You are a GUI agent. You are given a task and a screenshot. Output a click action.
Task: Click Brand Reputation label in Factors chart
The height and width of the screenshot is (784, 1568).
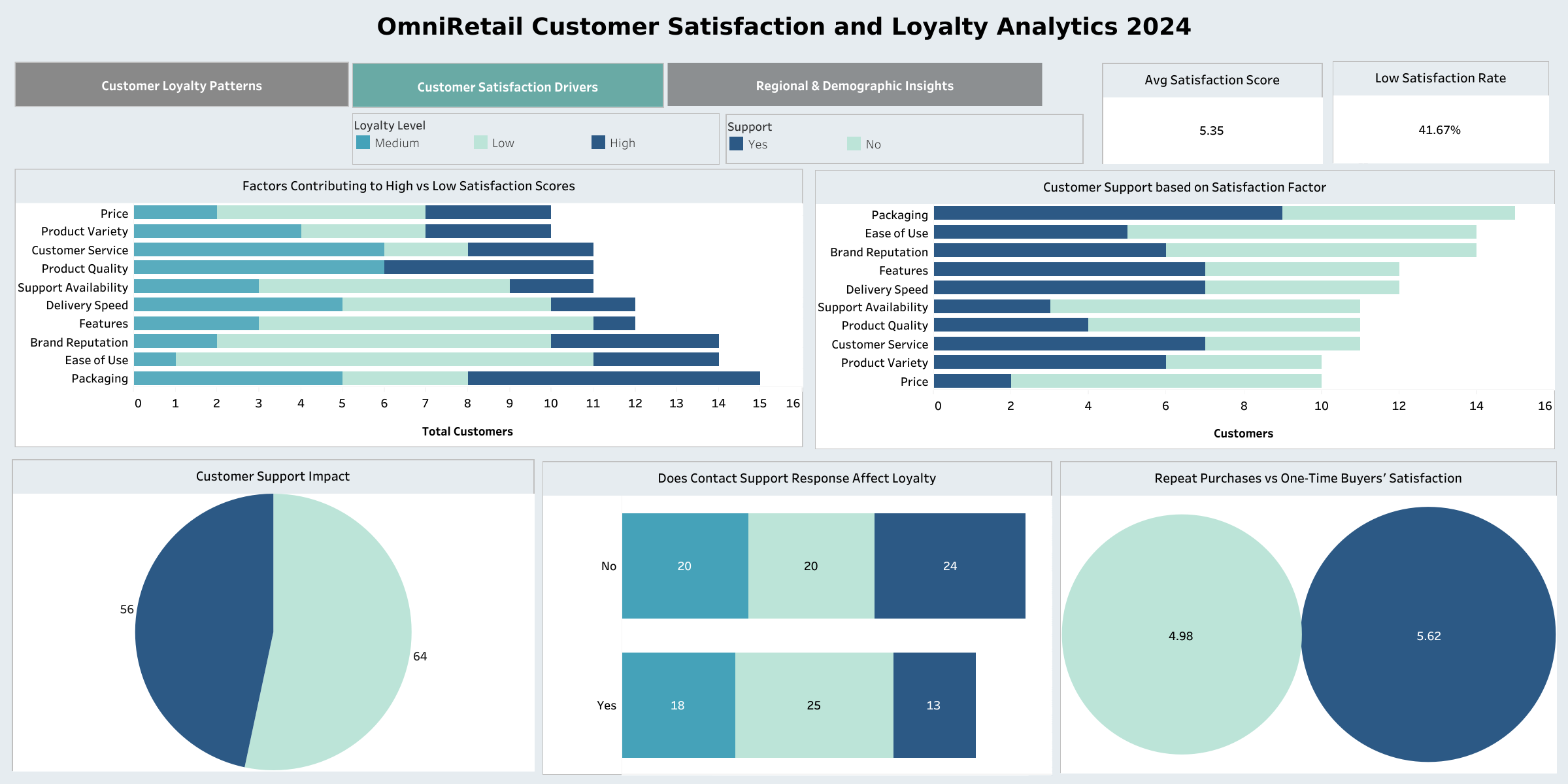point(79,342)
